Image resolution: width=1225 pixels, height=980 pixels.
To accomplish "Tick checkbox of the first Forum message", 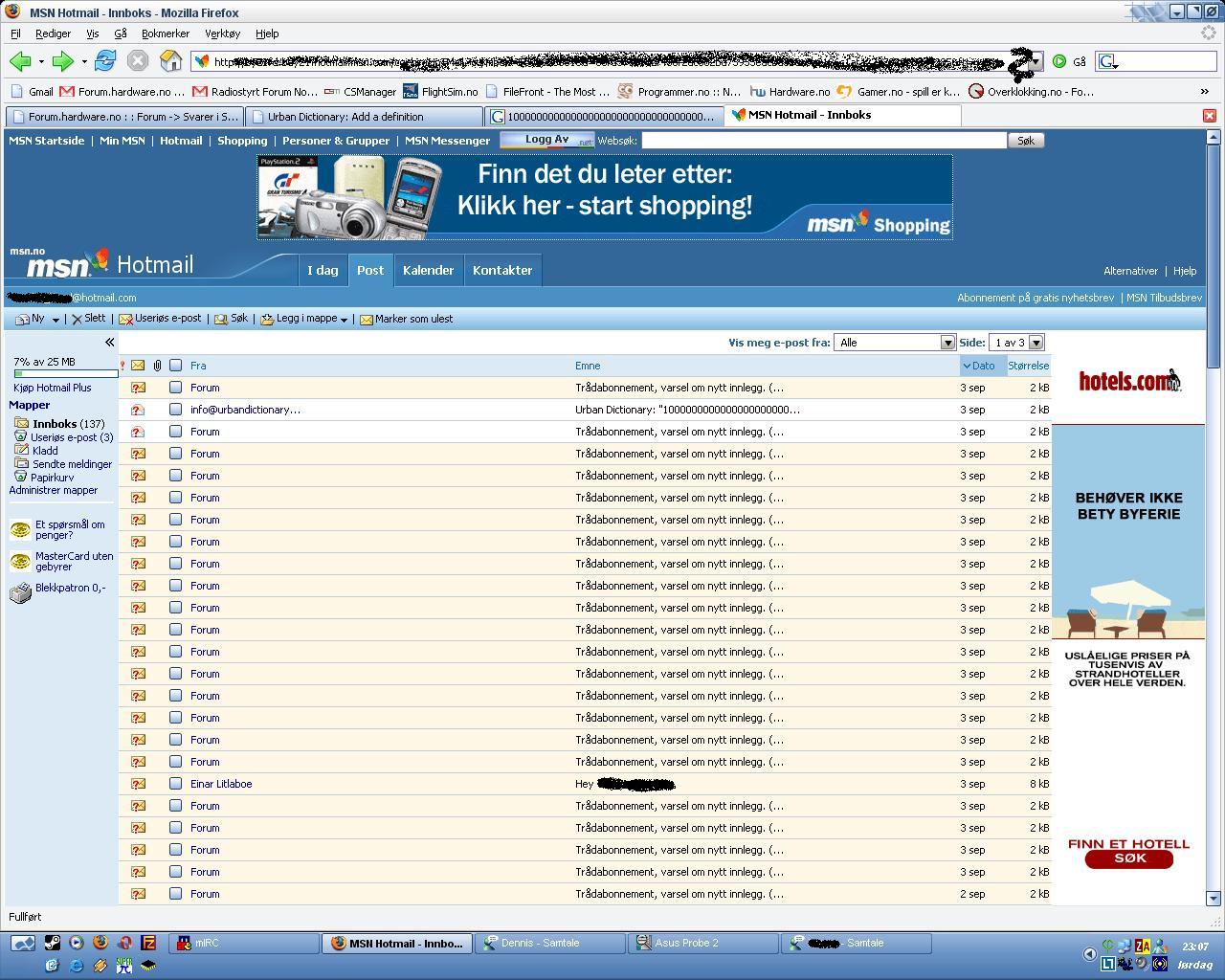I will click(176, 388).
